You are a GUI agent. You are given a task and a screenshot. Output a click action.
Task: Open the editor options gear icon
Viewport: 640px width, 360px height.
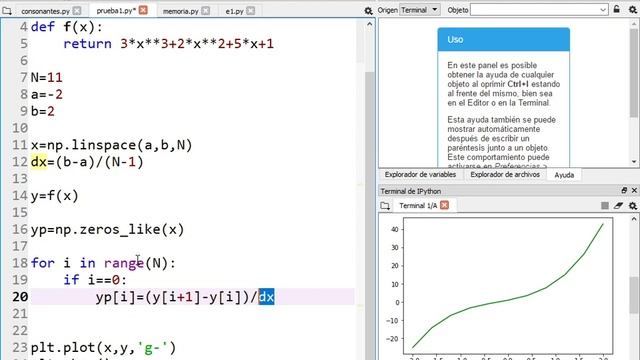(368, 11)
